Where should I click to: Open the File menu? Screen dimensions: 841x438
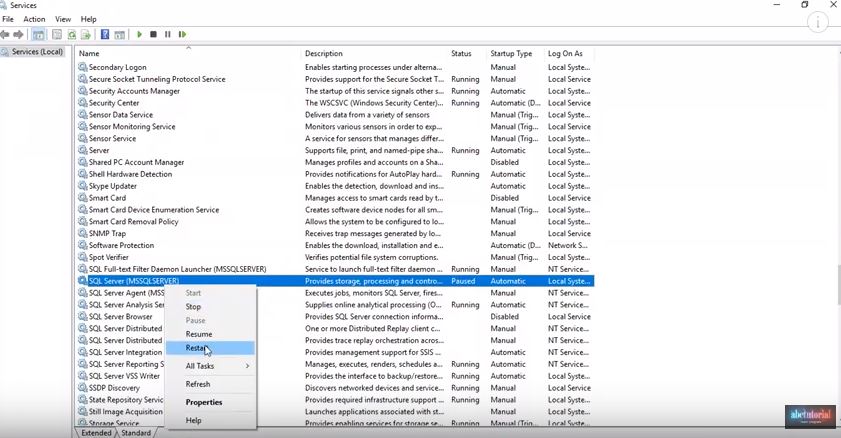point(8,19)
